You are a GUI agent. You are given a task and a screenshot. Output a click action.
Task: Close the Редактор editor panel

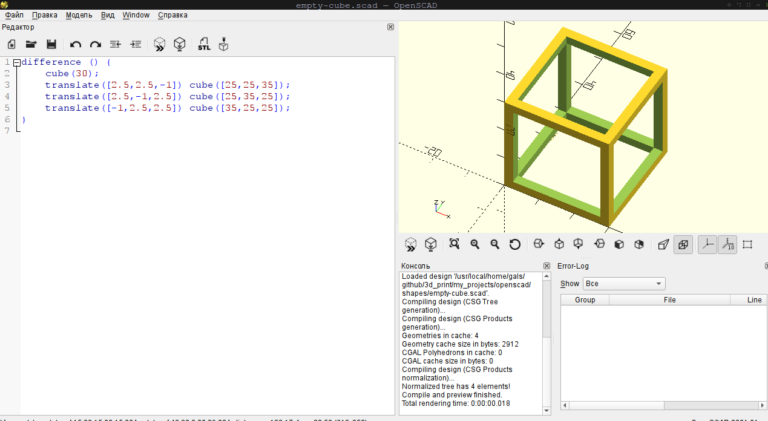pyautogui.click(x=390, y=27)
